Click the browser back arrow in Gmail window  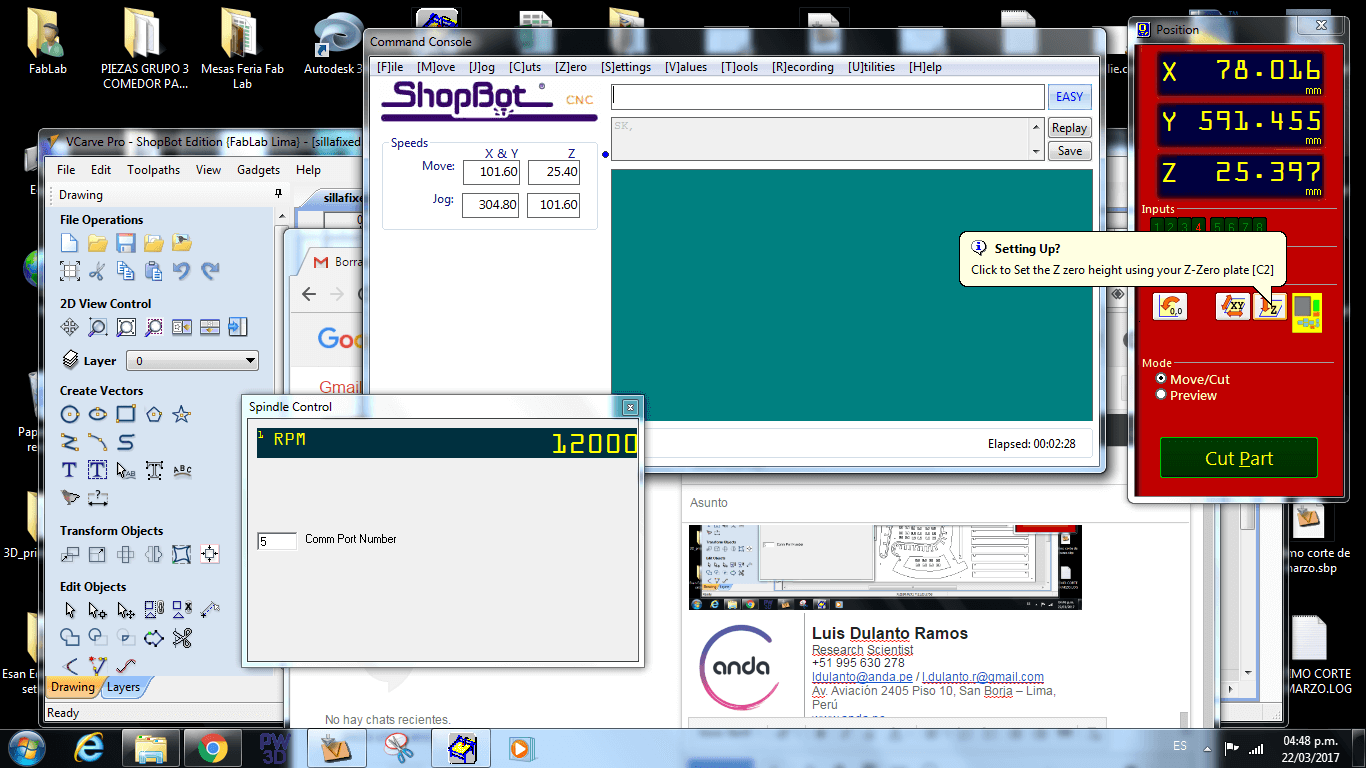(309, 294)
